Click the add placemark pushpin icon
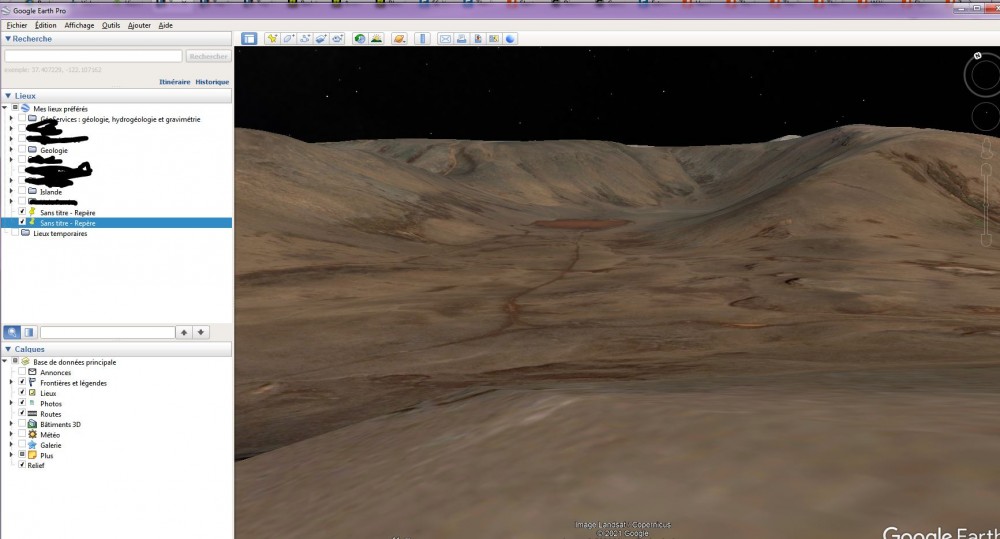Viewport: 1000px width, 539px height. [271, 39]
